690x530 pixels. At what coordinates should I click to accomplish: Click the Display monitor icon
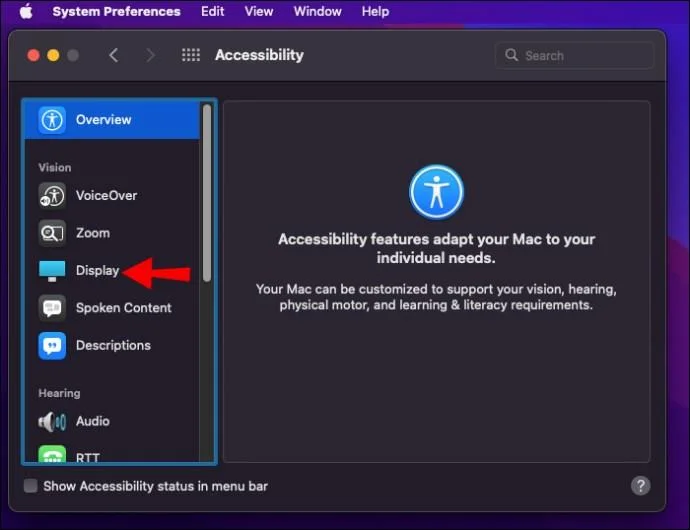pyautogui.click(x=52, y=271)
